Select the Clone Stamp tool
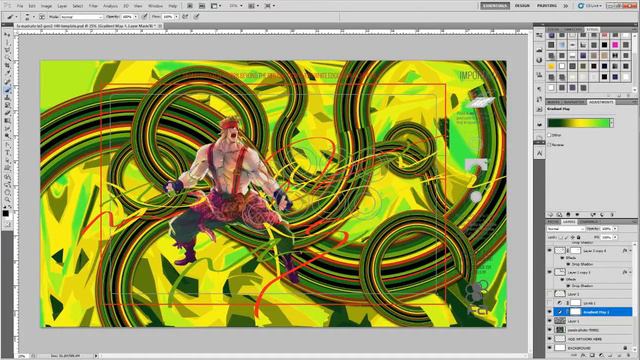This screenshot has width=640, height=360. (x=7, y=97)
